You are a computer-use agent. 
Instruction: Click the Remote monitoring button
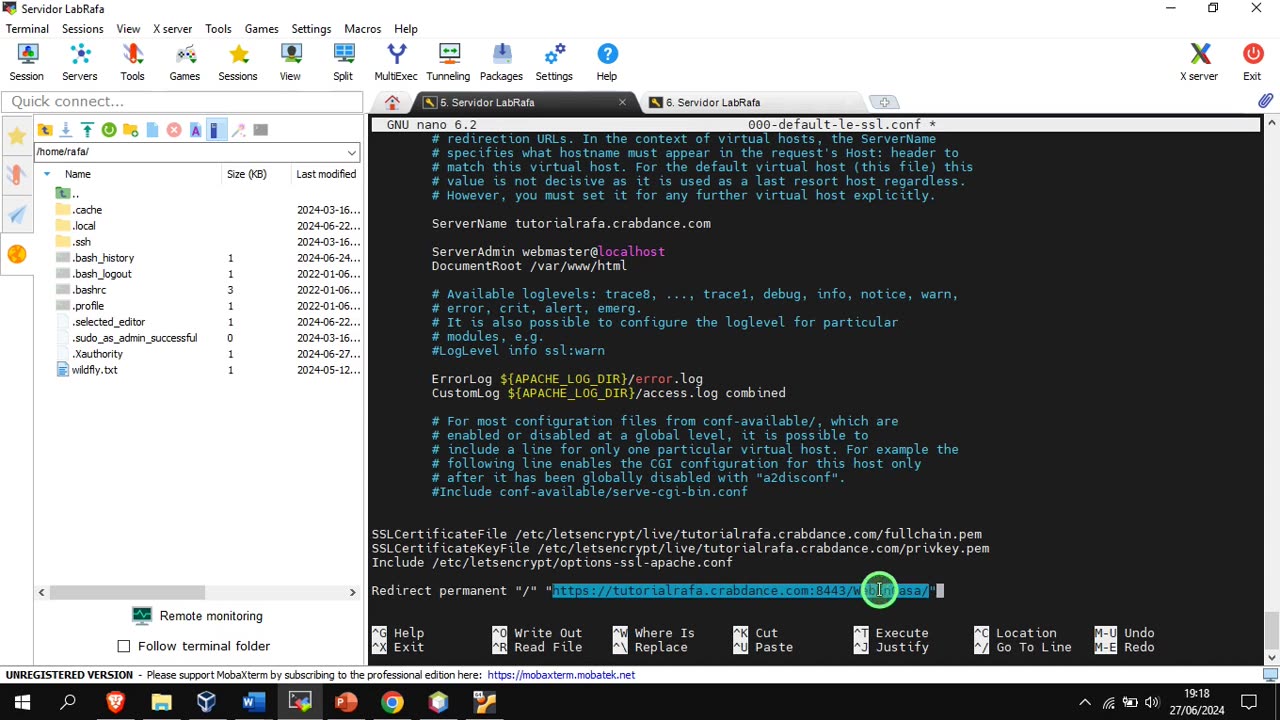198,616
